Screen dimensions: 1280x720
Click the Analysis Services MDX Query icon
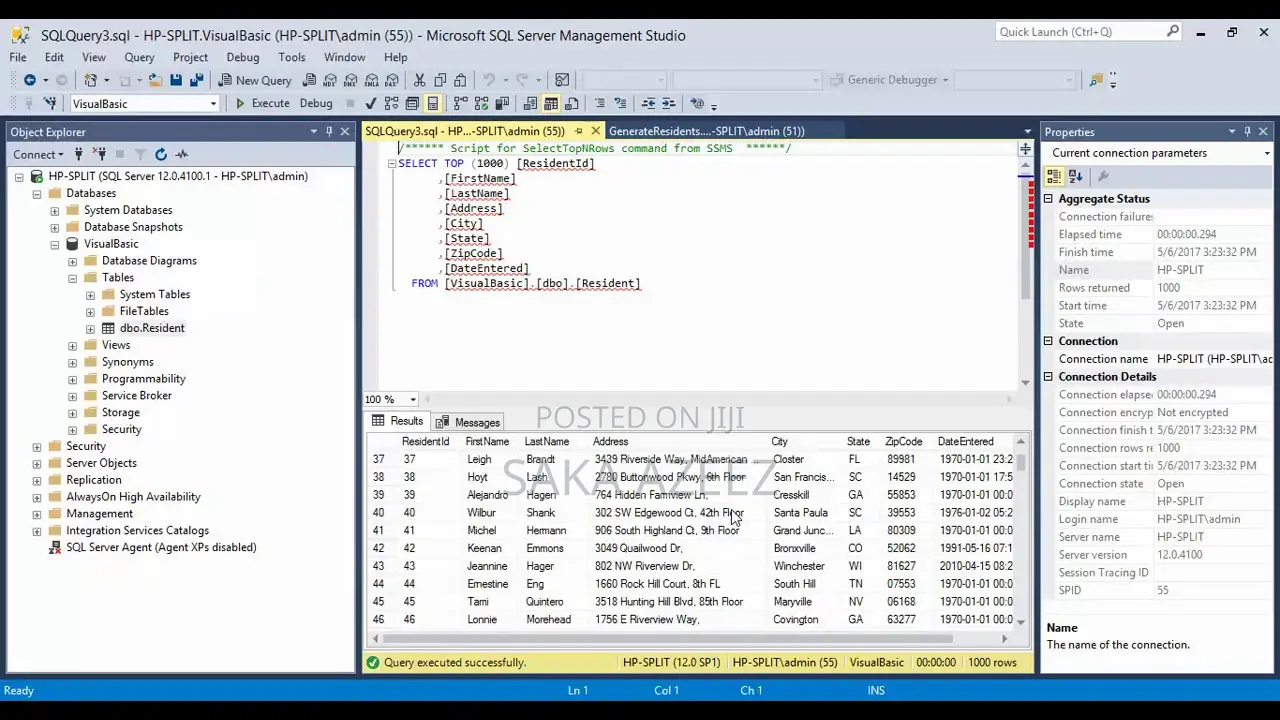(x=330, y=80)
